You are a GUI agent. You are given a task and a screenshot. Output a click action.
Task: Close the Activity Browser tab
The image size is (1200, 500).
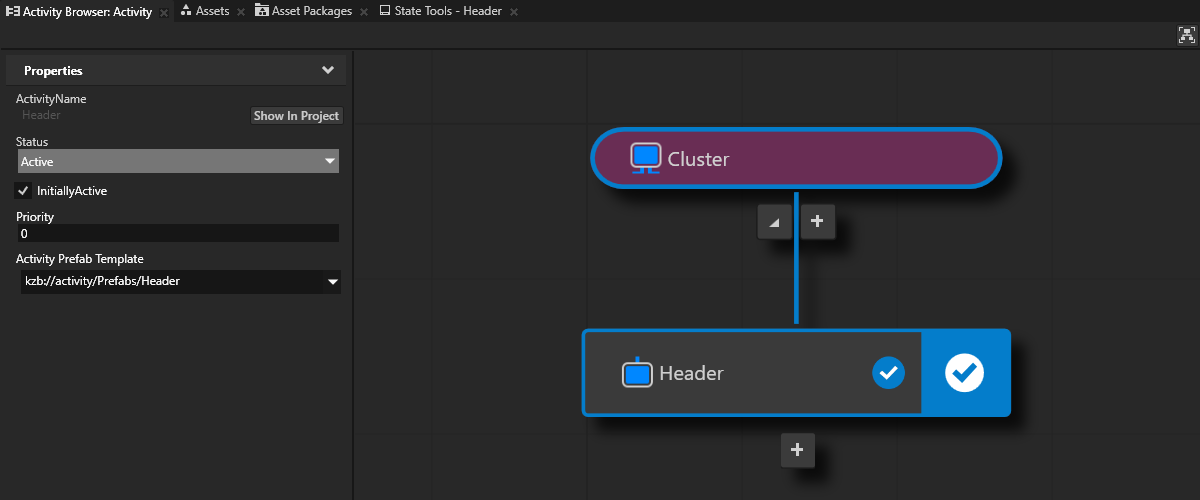click(164, 13)
